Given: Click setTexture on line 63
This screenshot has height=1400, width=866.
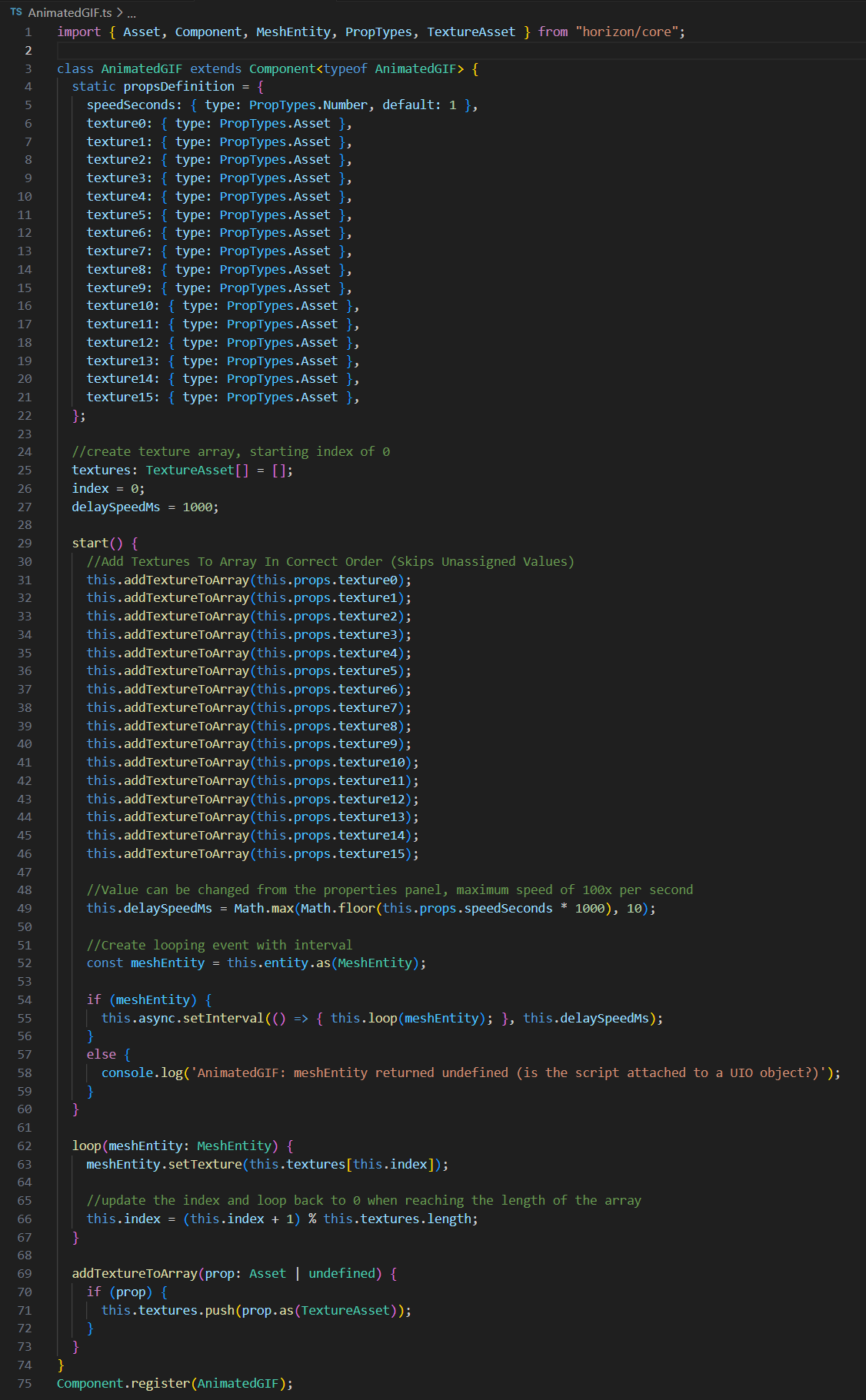Looking at the screenshot, I should click(x=205, y=1165).
